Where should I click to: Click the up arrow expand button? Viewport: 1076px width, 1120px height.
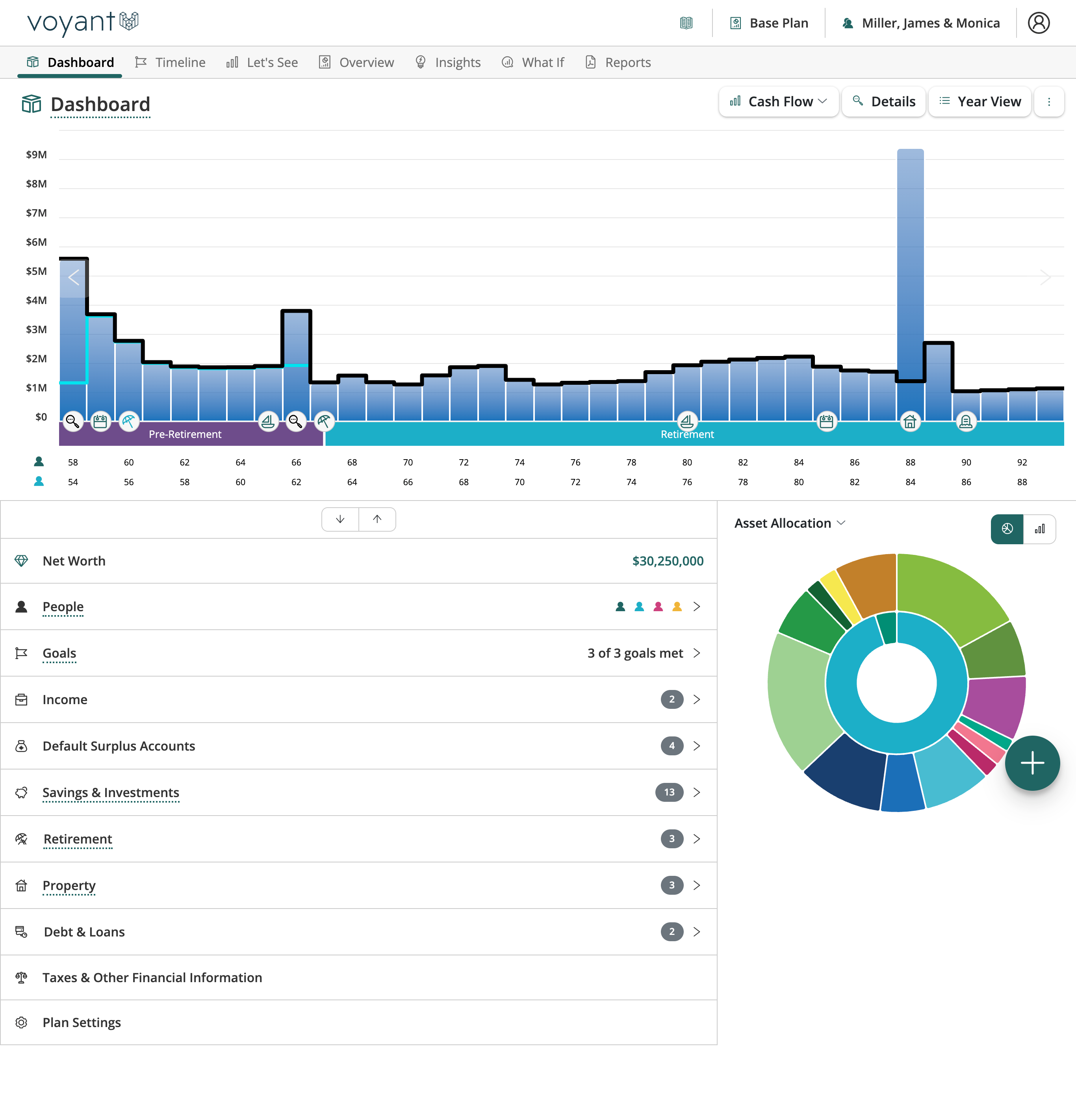[377, 519]
